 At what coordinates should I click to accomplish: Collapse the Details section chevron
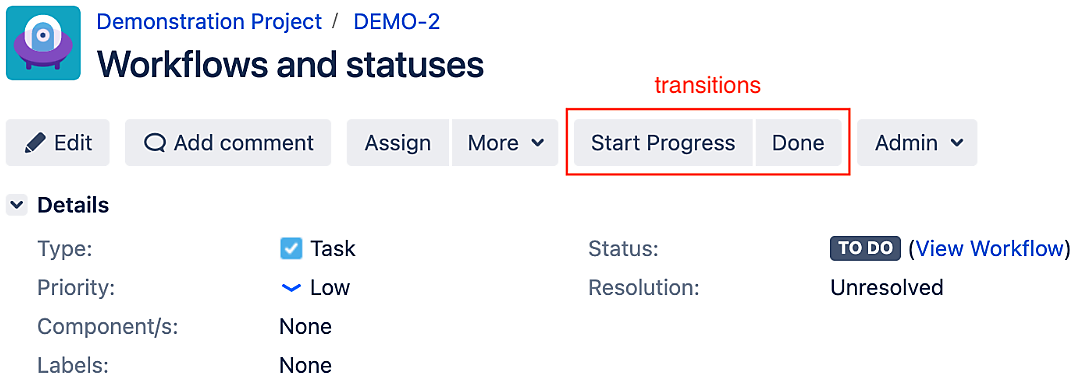tap(16, 204)
